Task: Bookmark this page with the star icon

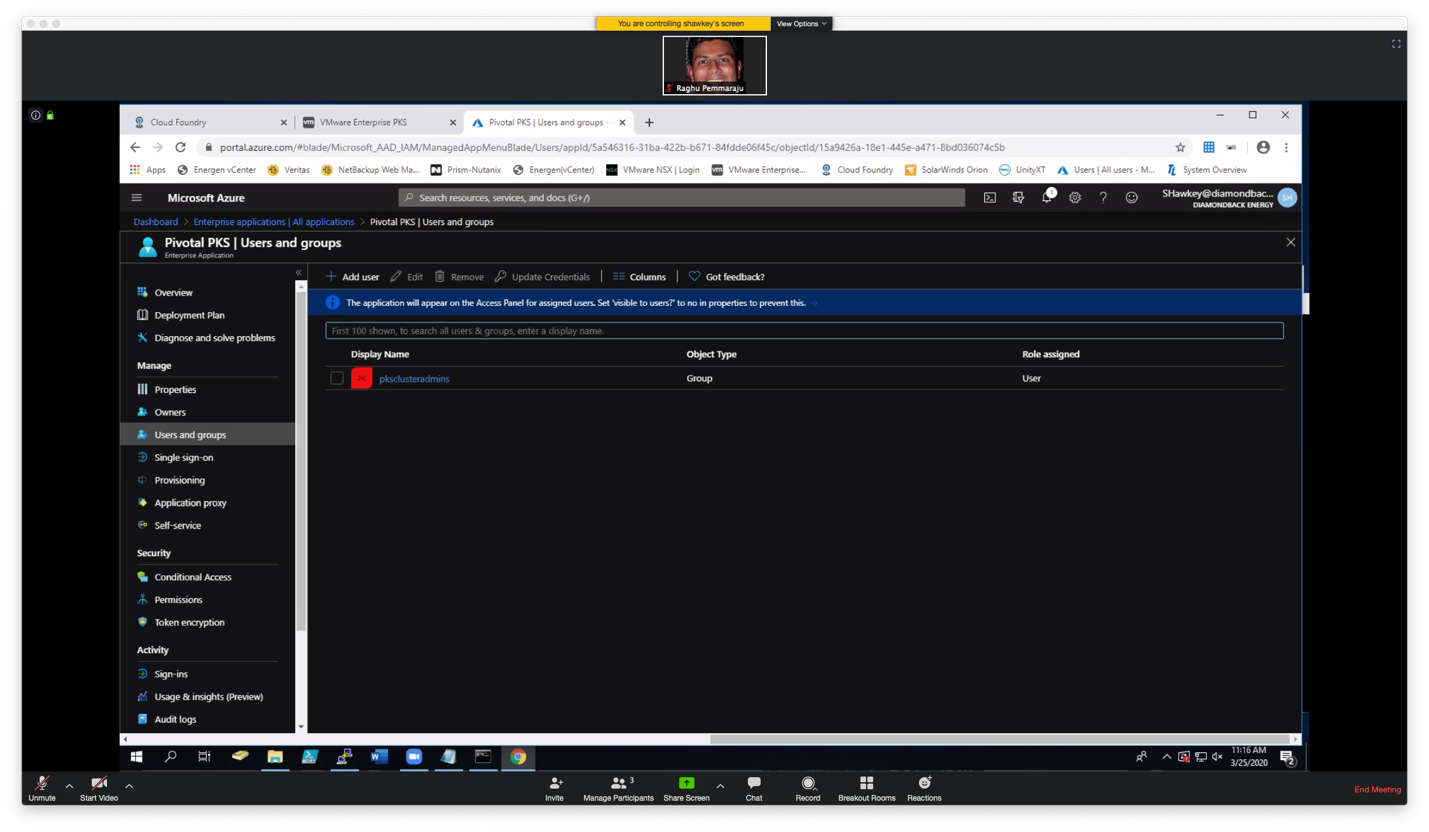Action: click(x=1180, y=147)
